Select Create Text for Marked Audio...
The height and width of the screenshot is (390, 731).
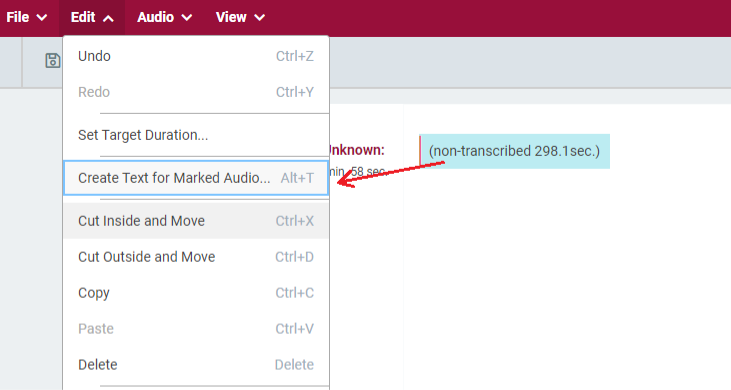coord(196,178)
